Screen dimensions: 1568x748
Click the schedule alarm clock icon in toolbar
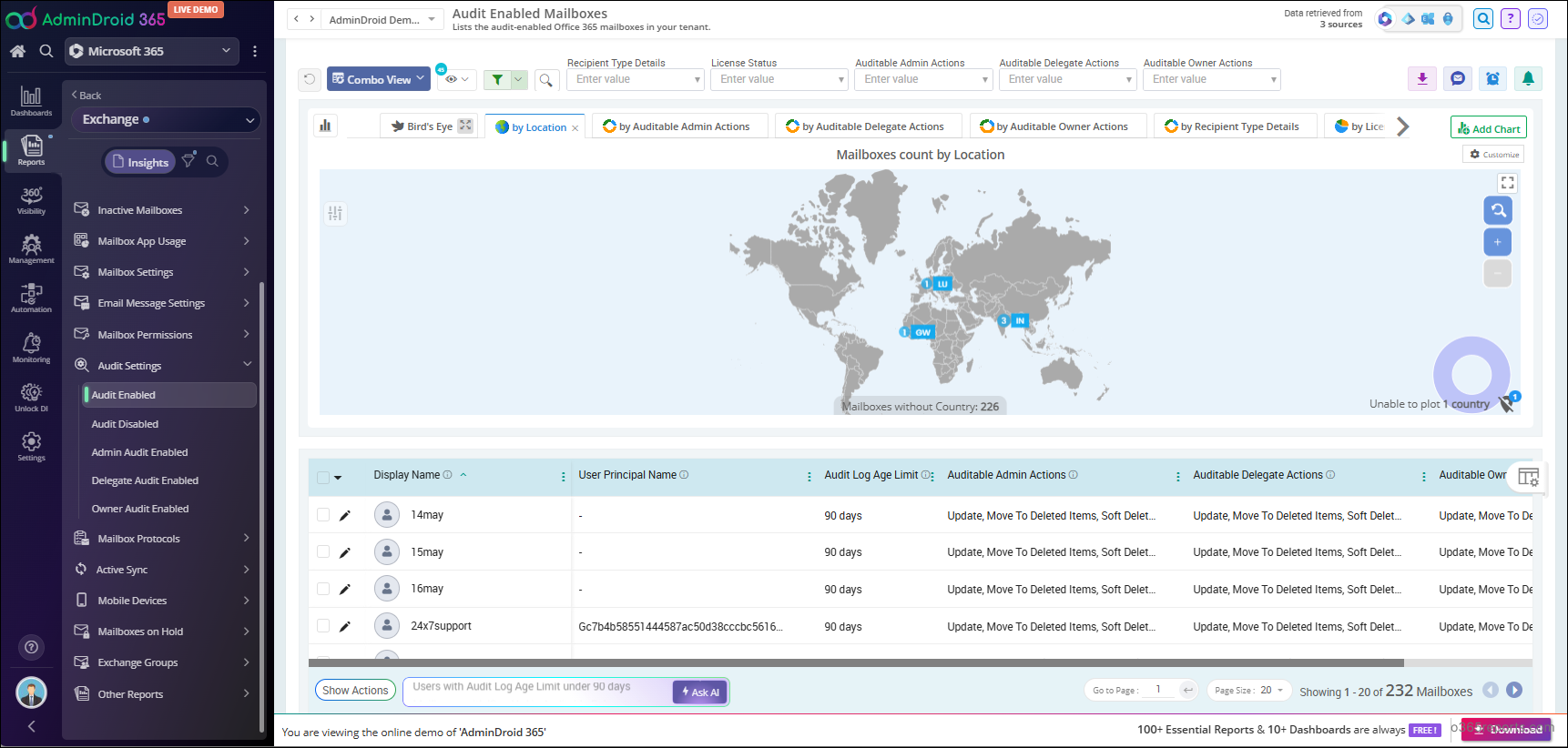(x=1492, y=79)
